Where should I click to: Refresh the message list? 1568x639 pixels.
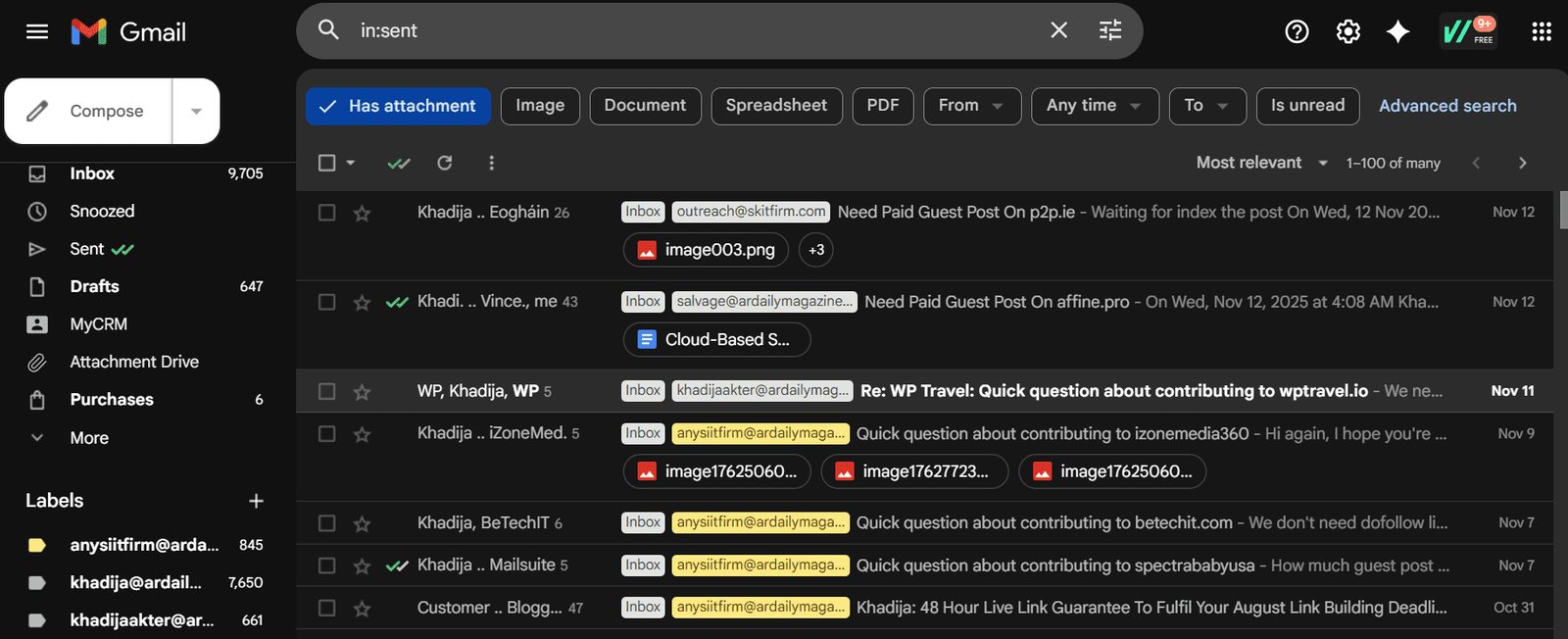(445, 163)
